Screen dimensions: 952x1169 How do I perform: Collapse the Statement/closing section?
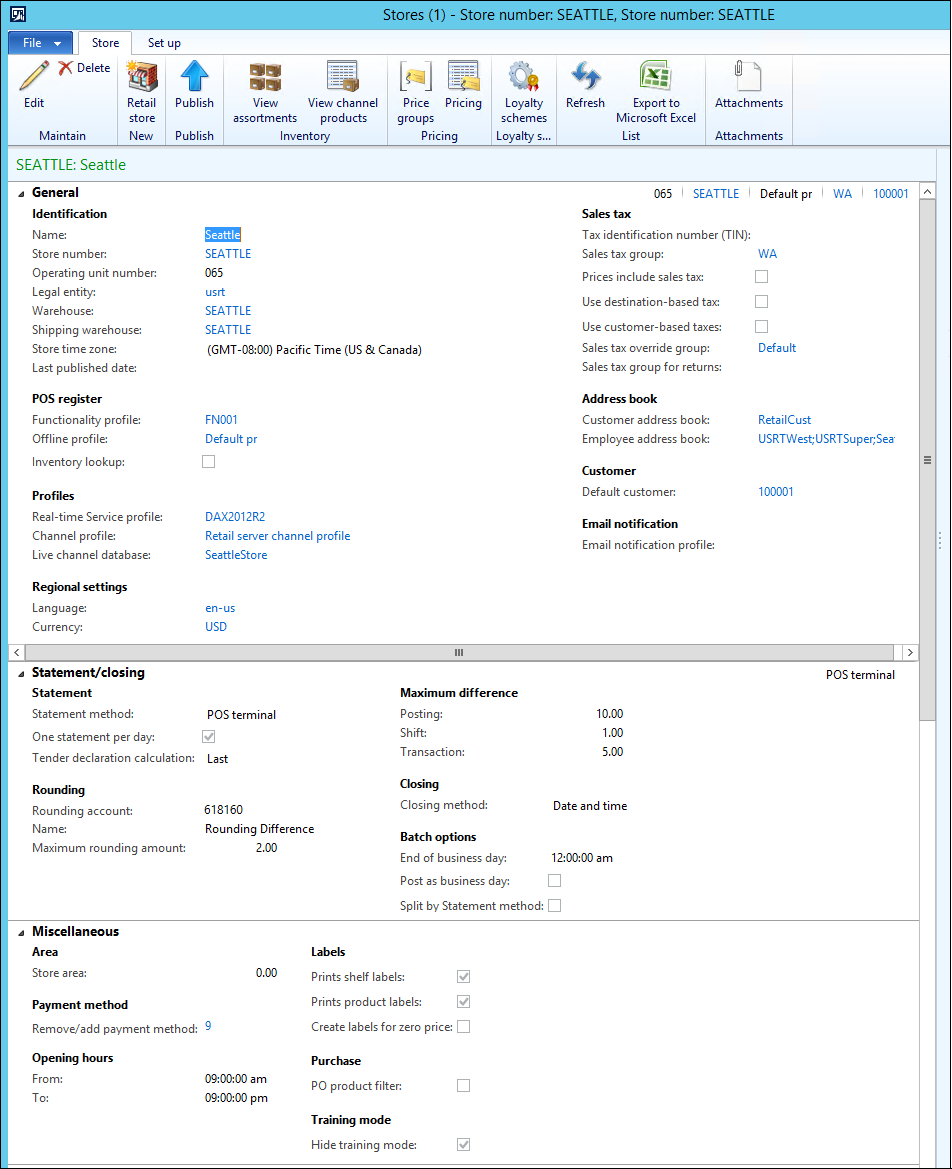point(21,673)
